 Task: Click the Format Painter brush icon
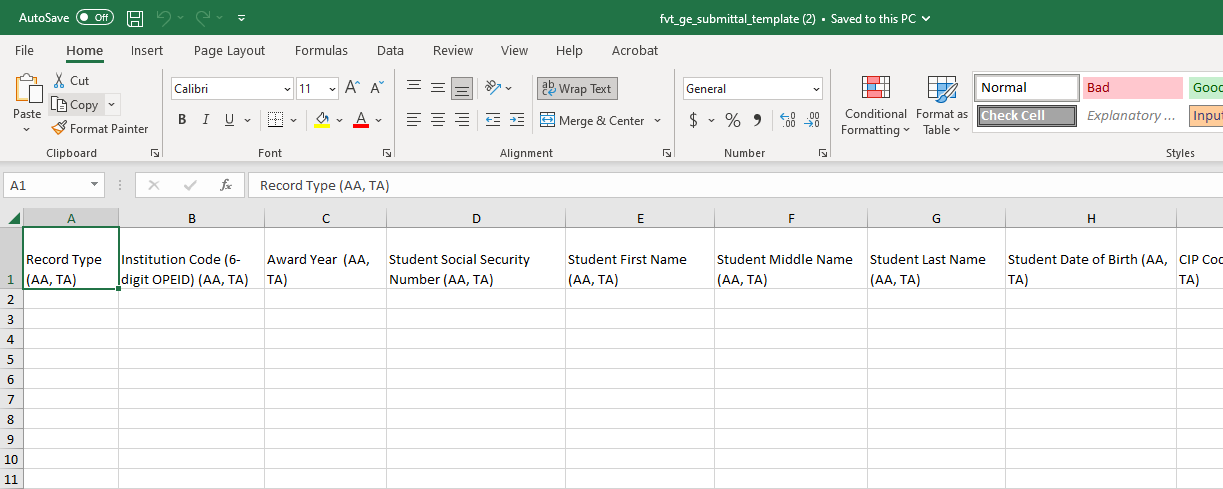[x=59, y=128]
